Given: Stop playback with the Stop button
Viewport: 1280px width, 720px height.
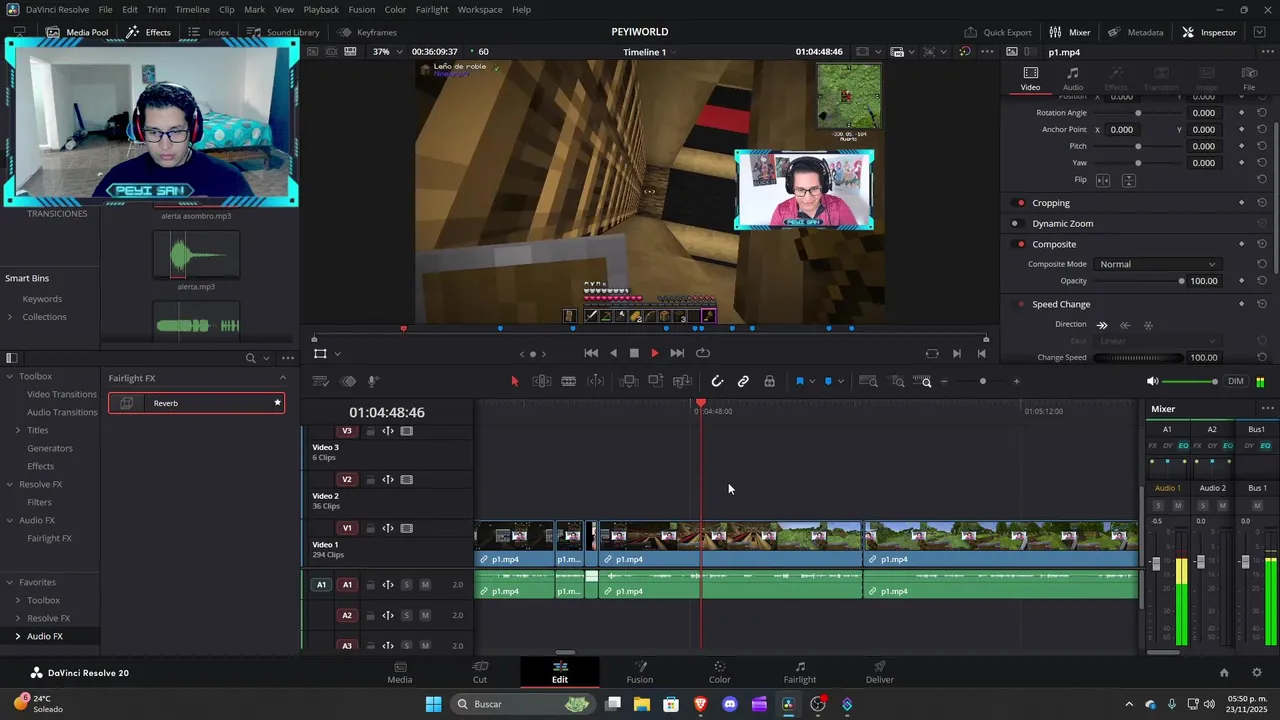Looking at the screenshot, I should pyautogui.click(x=634, y=353).
